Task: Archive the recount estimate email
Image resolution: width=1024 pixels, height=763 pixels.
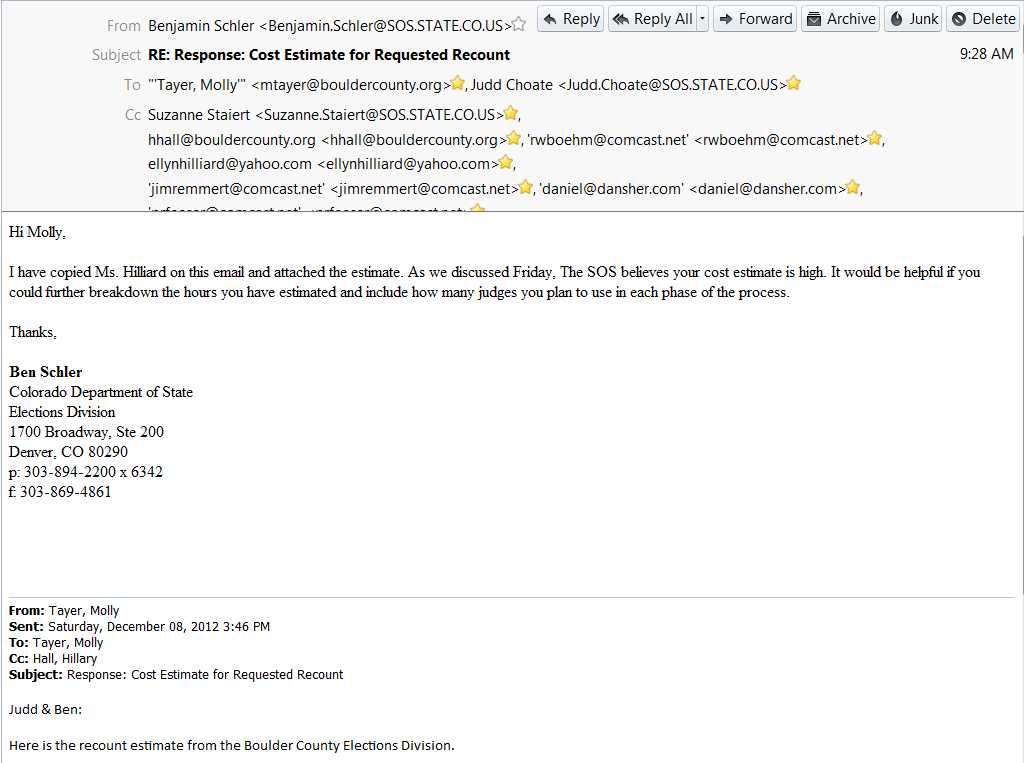Action: pyautogui.click(x=840, y=19)
